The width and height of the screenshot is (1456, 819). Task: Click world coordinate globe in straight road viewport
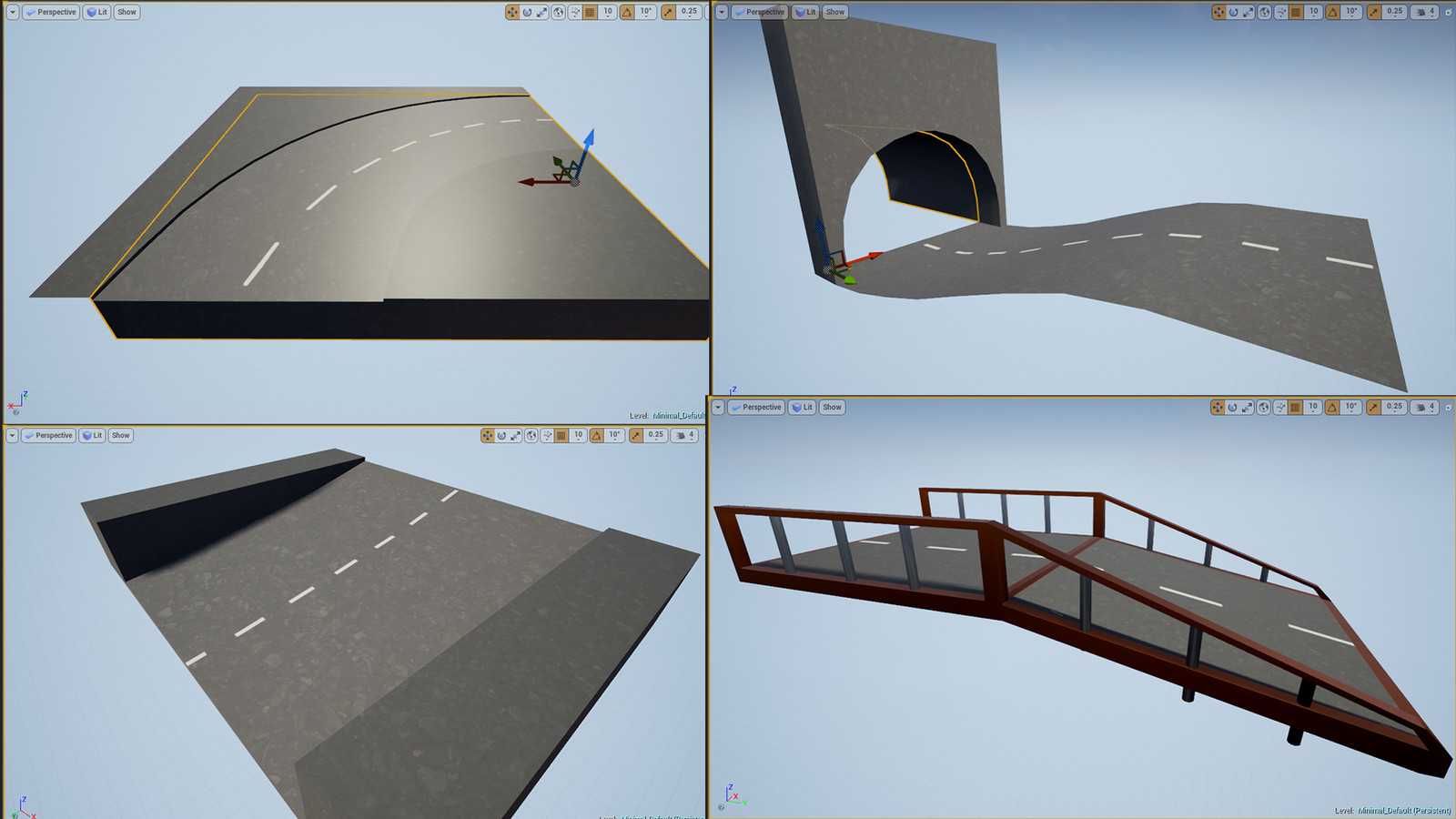531,435
